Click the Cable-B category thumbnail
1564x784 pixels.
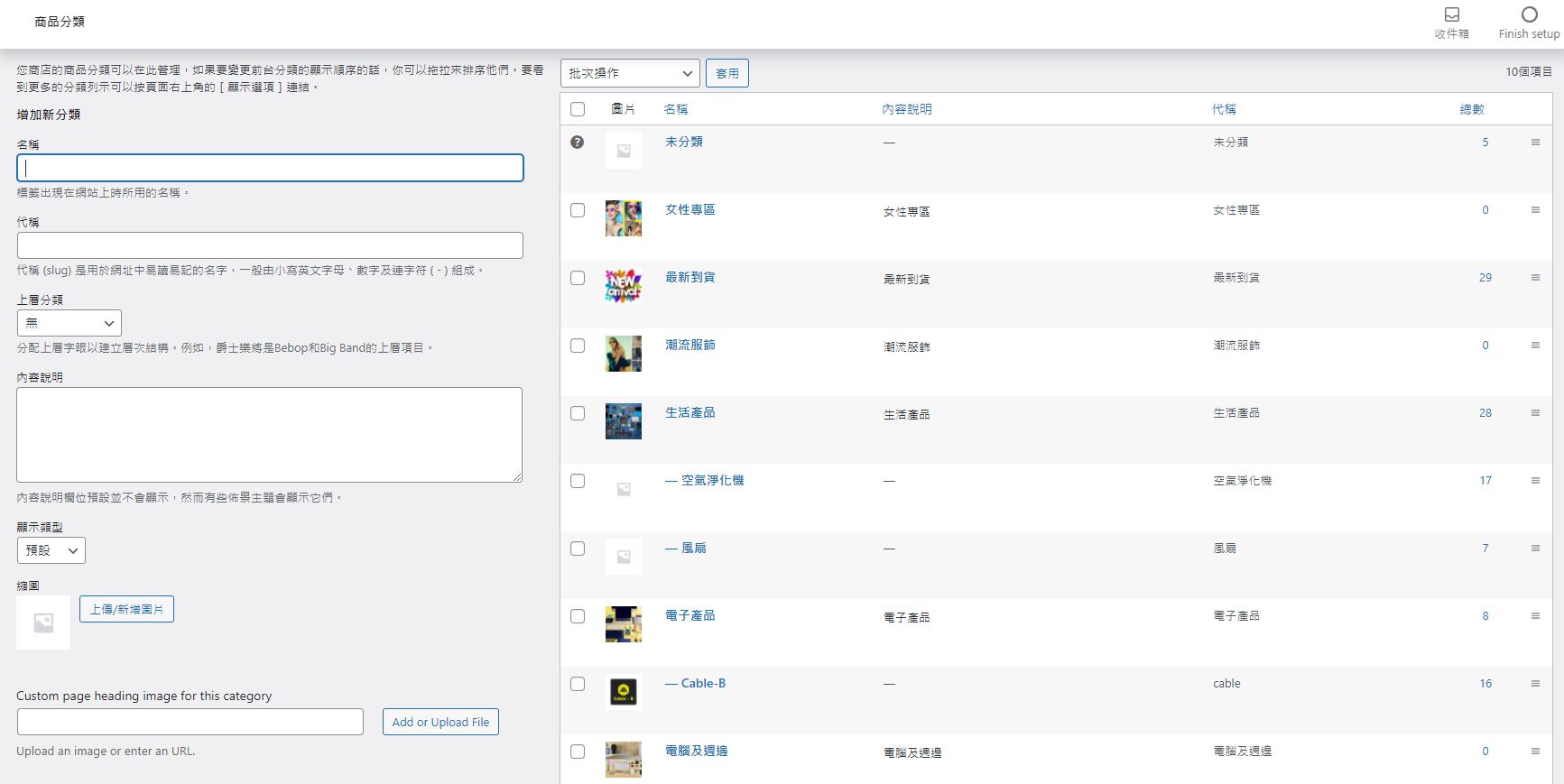click(623, 692)
